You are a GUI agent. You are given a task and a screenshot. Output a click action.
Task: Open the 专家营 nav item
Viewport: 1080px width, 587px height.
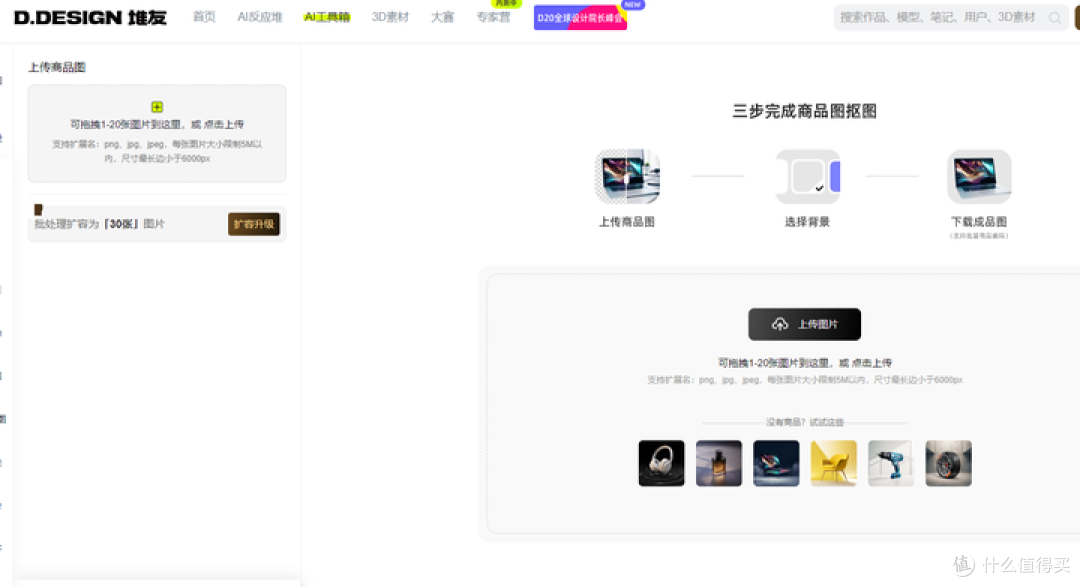(x=492, y=17)
